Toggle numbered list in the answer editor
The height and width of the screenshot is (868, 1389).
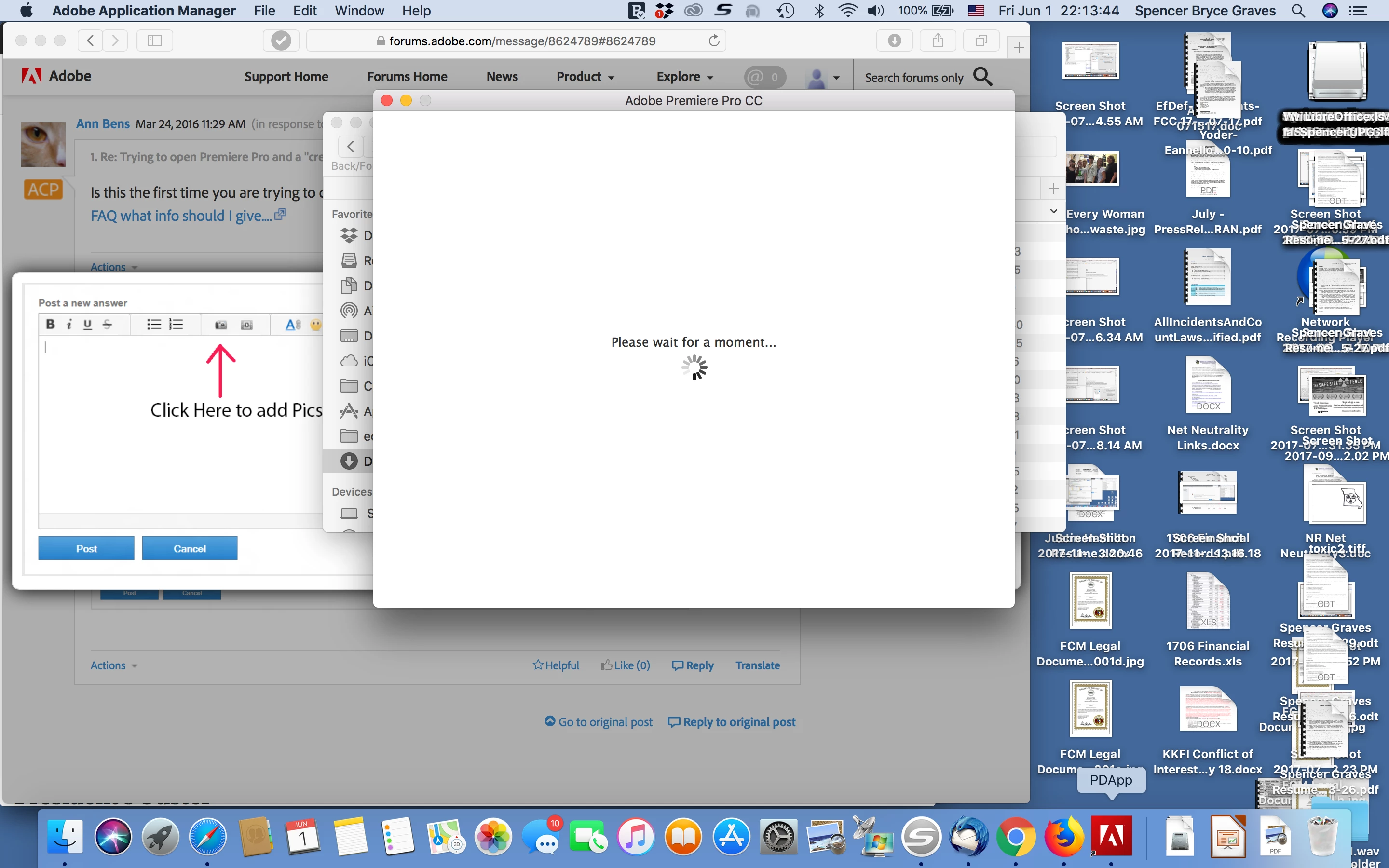(x=176, y=325)
